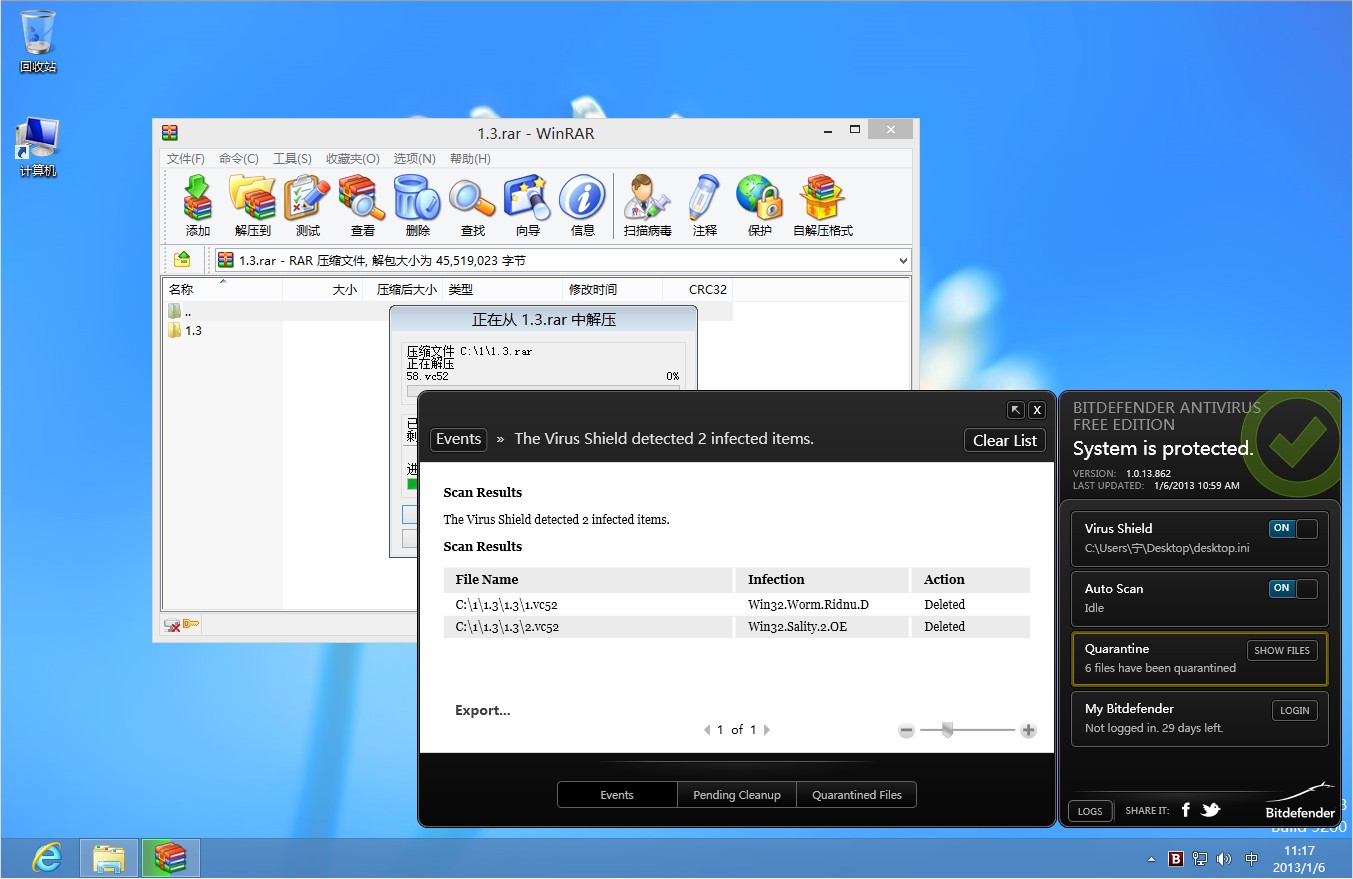Click the up-one-level folder icon in WinRAR
1353x879 pixels.
click(x=182, y=260)
